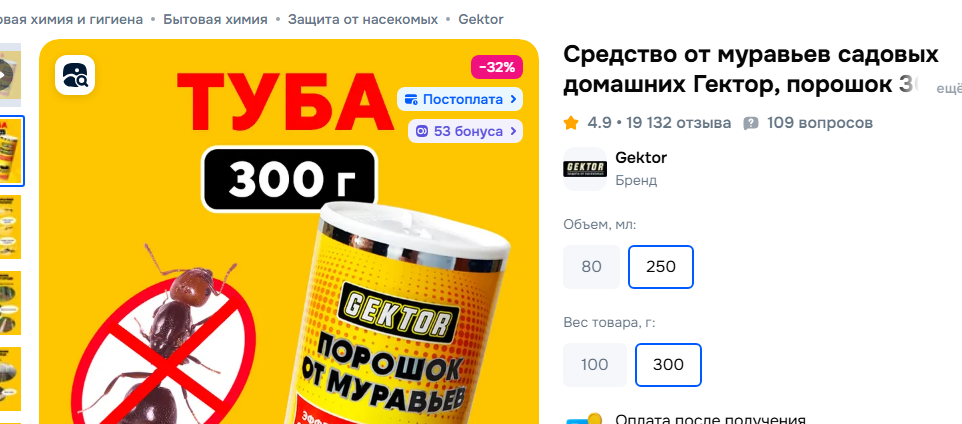Click the orange rating star icon

571,123
